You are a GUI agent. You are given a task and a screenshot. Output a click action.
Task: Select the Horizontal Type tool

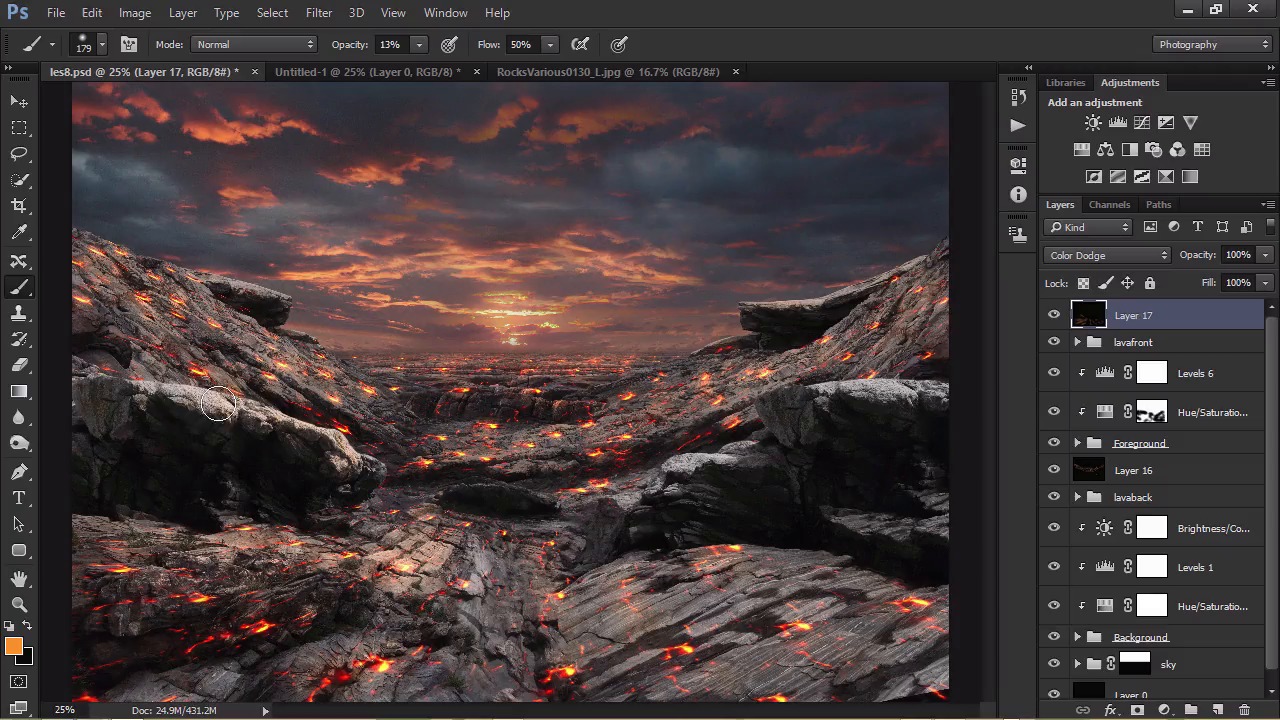(x=19, y=498)
